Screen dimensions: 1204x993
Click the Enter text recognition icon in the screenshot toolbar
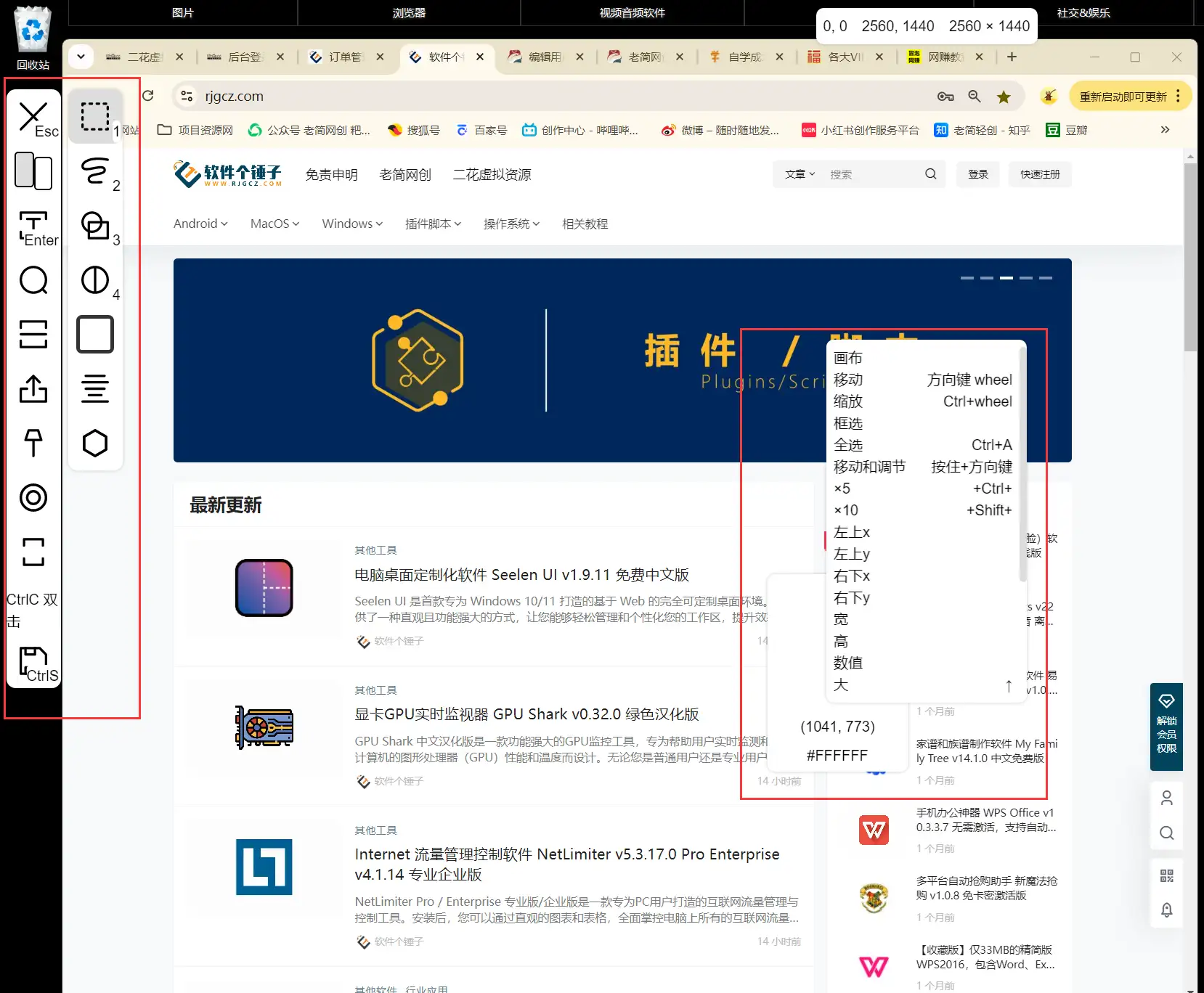click(33, 226)
